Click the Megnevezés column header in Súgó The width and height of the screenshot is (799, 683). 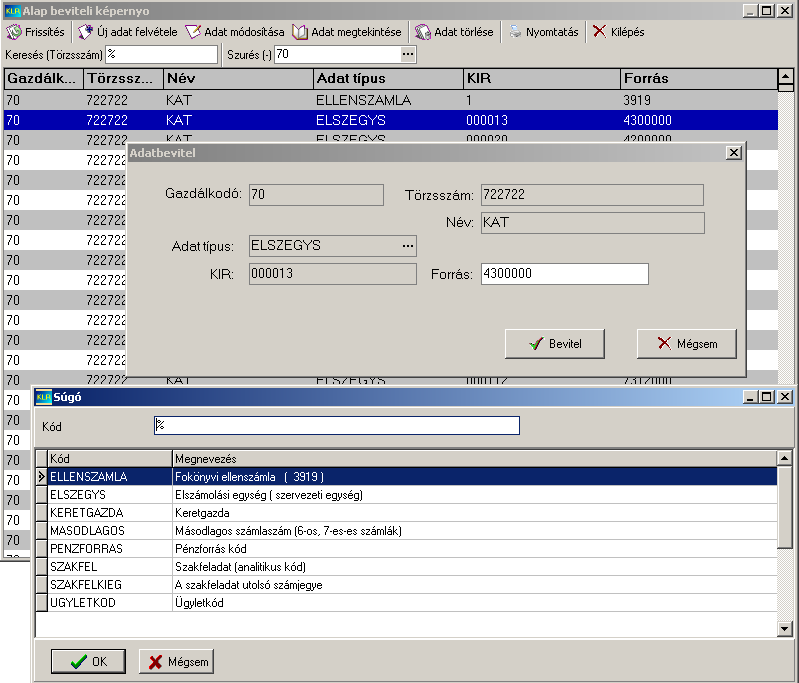[x=474, y=459]
